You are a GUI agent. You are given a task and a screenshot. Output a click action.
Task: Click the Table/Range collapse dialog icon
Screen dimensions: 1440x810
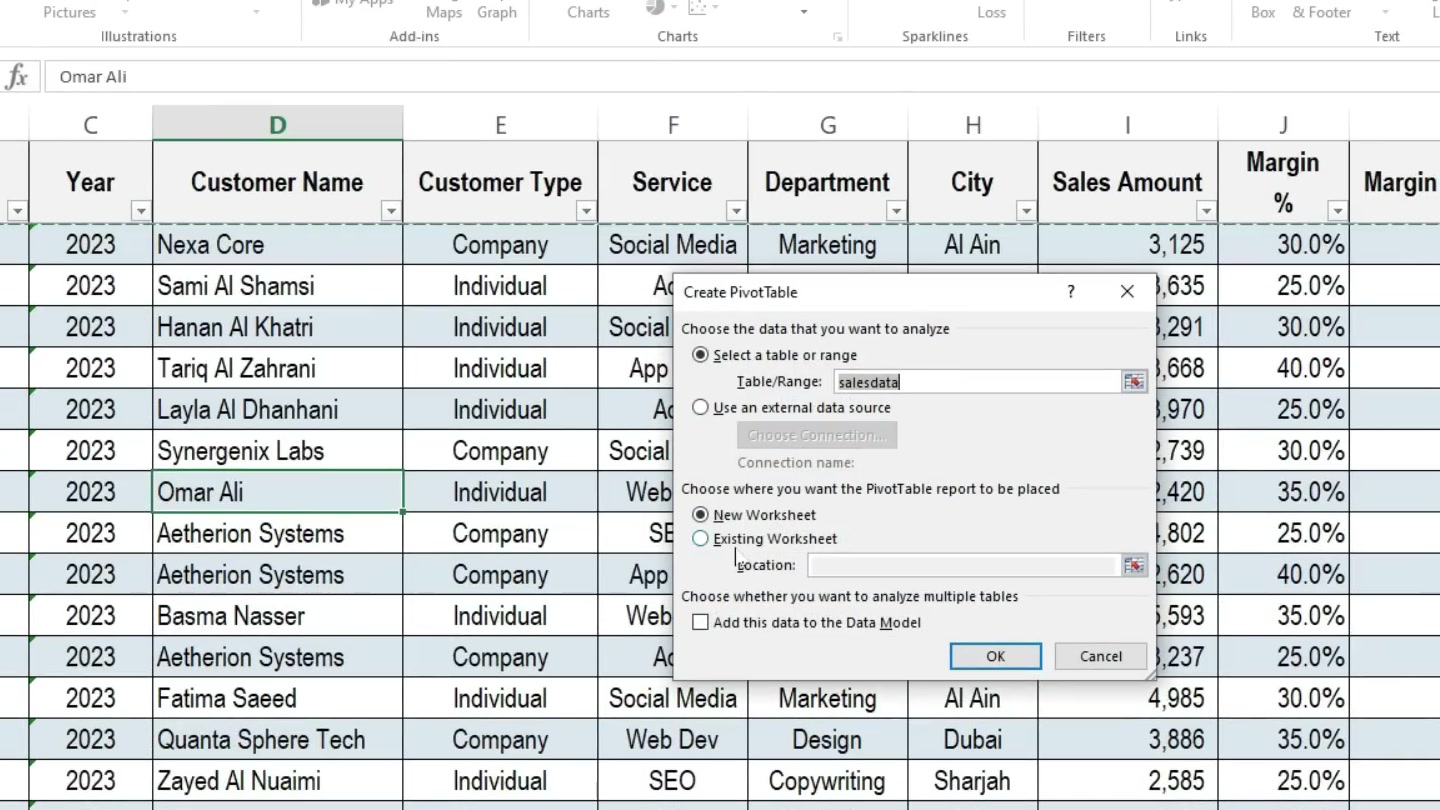coord(1133,382)
